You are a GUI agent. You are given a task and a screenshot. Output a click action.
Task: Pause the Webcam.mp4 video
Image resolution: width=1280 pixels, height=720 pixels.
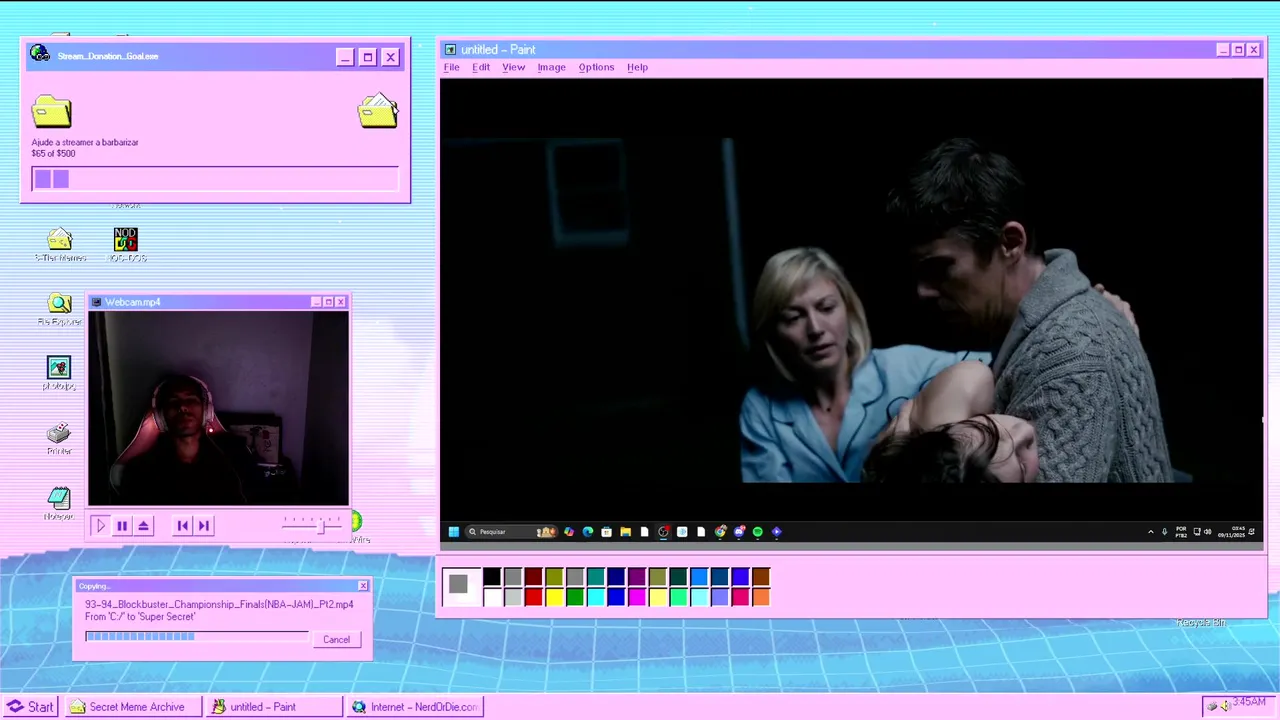(x=122, y=525)
